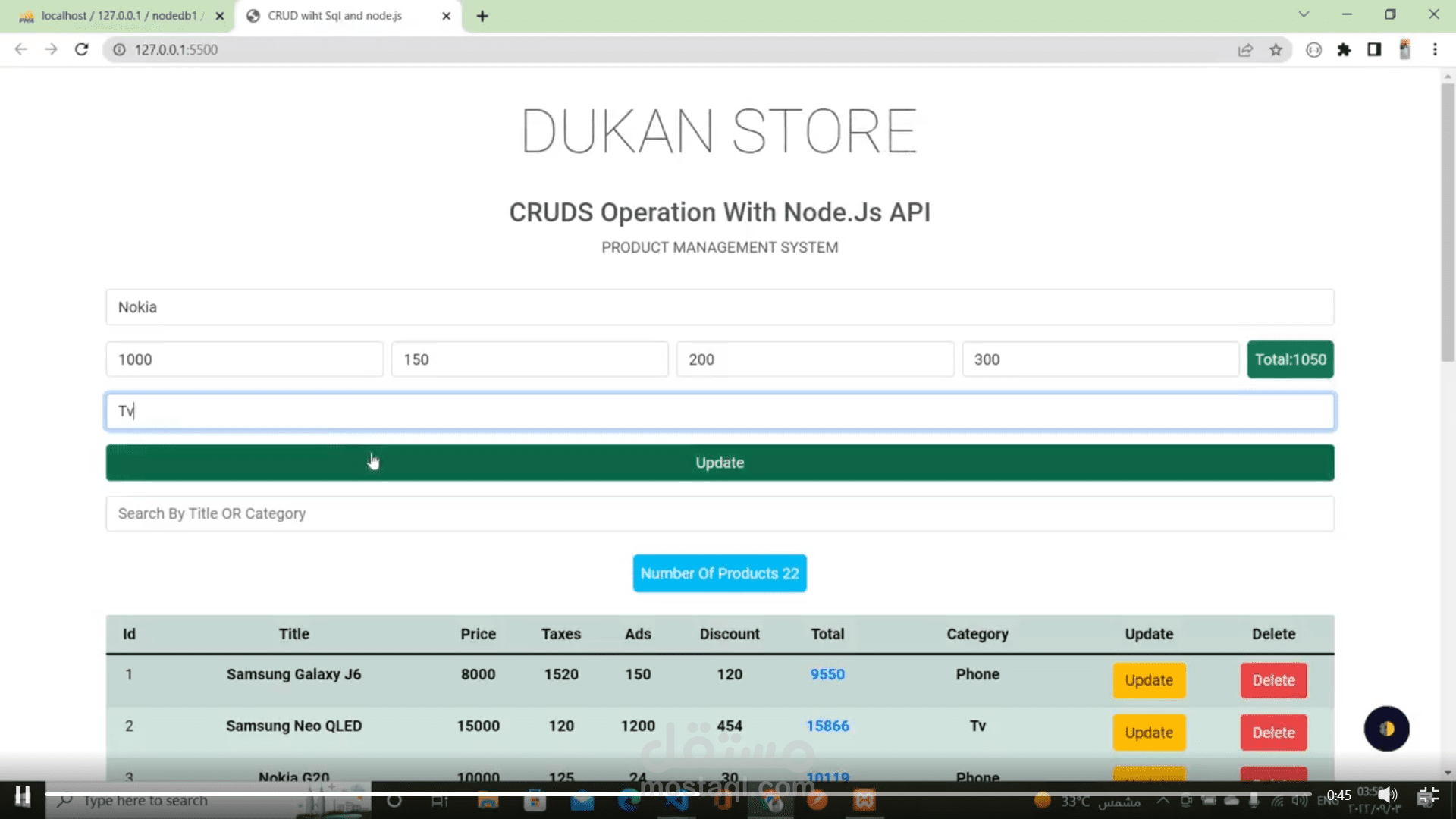Click the Total value 9550
Image resolution: width=1456 pixels, height=819 pixels.
(x=827, y=674)
